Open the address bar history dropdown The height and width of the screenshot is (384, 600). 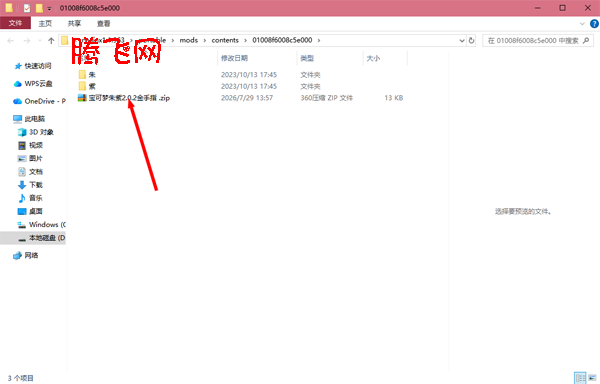coord(462,41)
